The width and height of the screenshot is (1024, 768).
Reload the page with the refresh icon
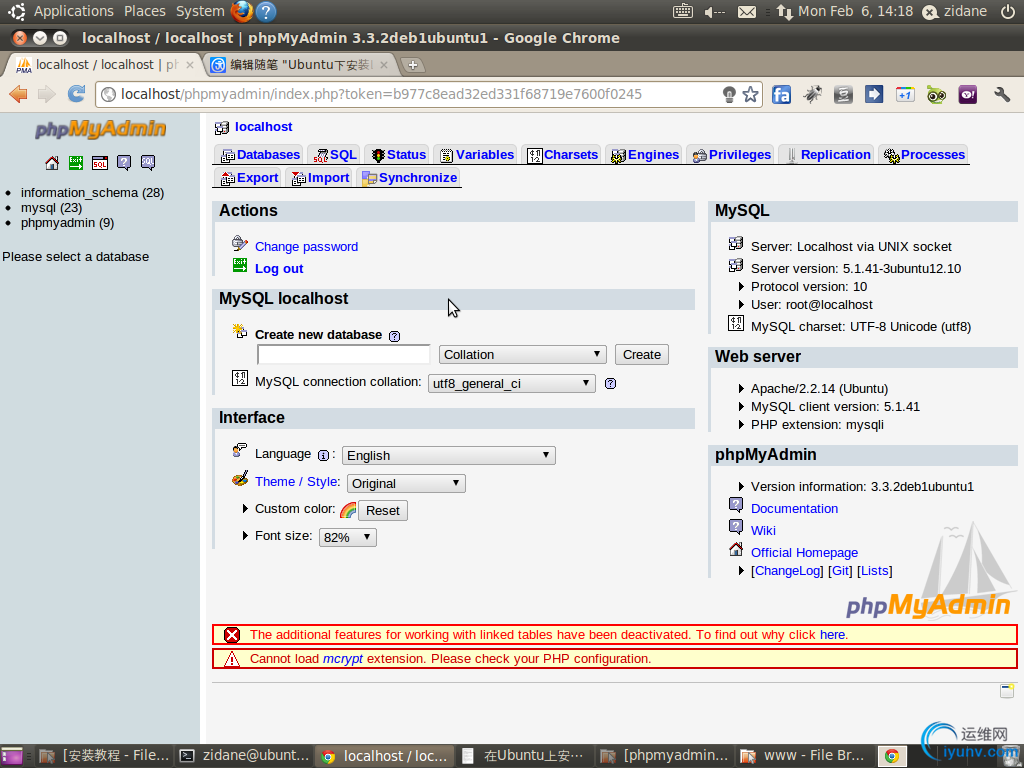click(x=76, y=95)
